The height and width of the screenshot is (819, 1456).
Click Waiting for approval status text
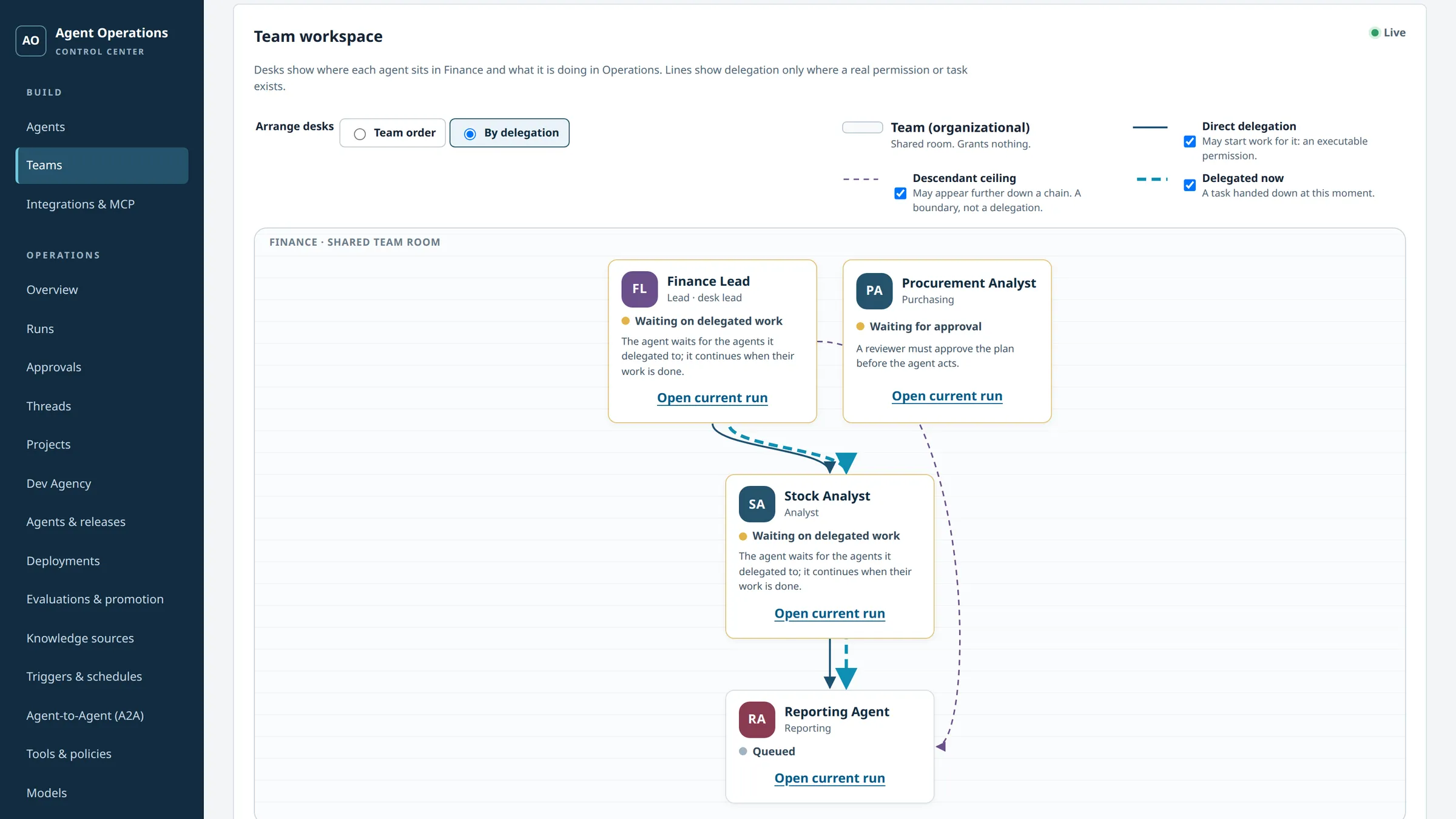coord(925,326)
